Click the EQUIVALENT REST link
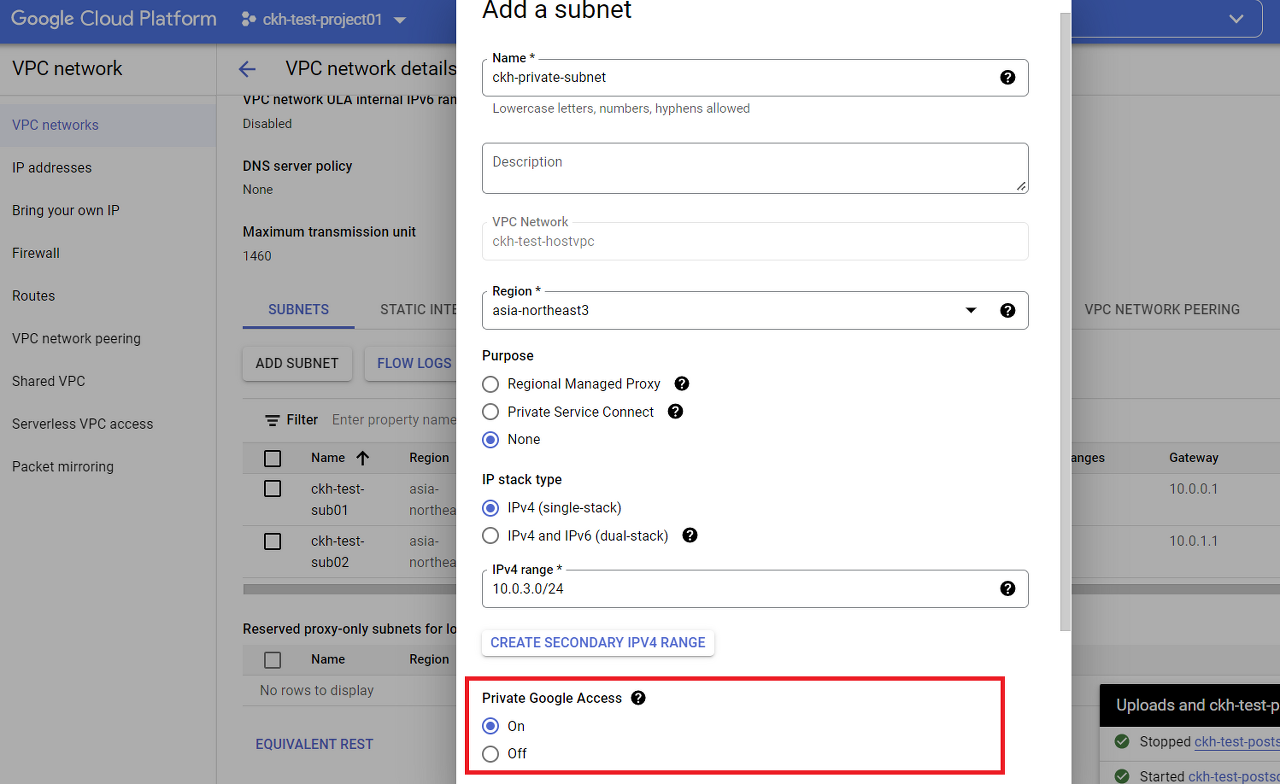Image resolution: width=1280 pixels, height=784 pixels. [x=314, y=744]
